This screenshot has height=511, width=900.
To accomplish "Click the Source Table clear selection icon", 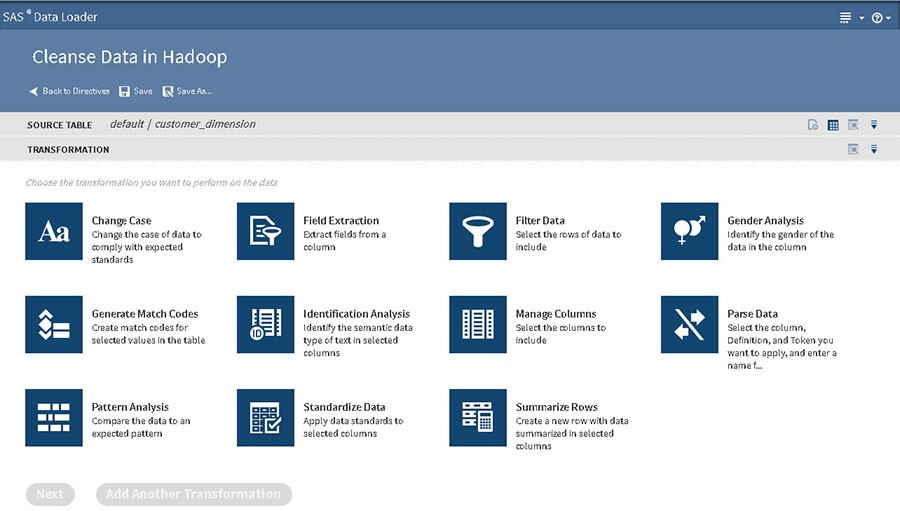I will tap(853, 125).
